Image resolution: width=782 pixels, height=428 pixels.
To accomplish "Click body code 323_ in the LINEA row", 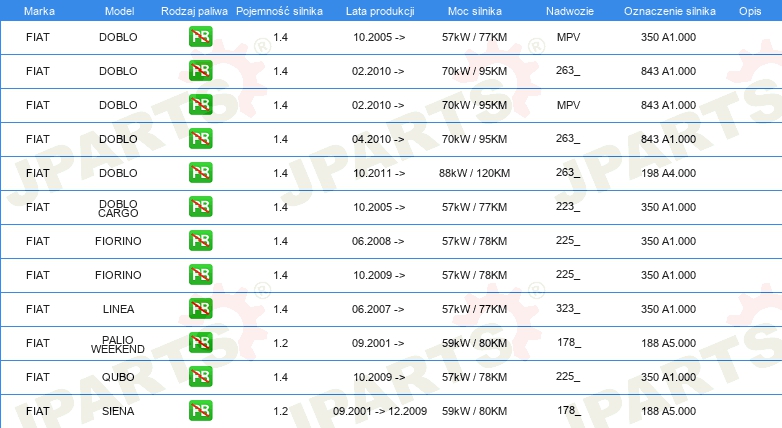I will (x=568, y=308).
